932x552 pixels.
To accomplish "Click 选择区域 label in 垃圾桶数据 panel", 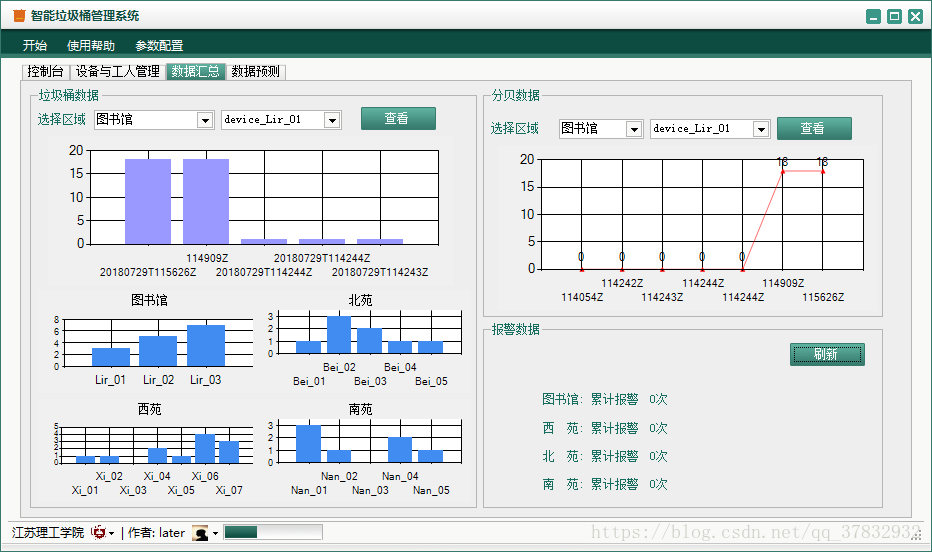I will pyautogui.click(x=61, y=119).
